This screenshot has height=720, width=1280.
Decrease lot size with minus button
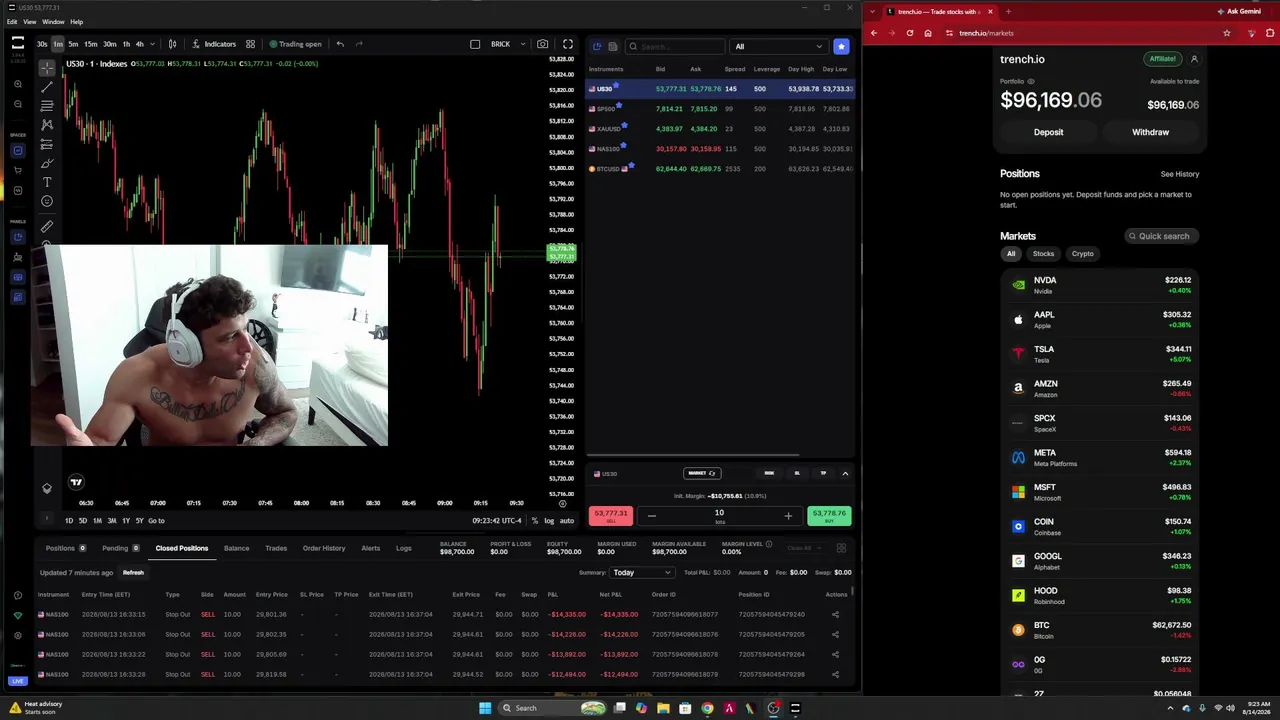(652, 516)
